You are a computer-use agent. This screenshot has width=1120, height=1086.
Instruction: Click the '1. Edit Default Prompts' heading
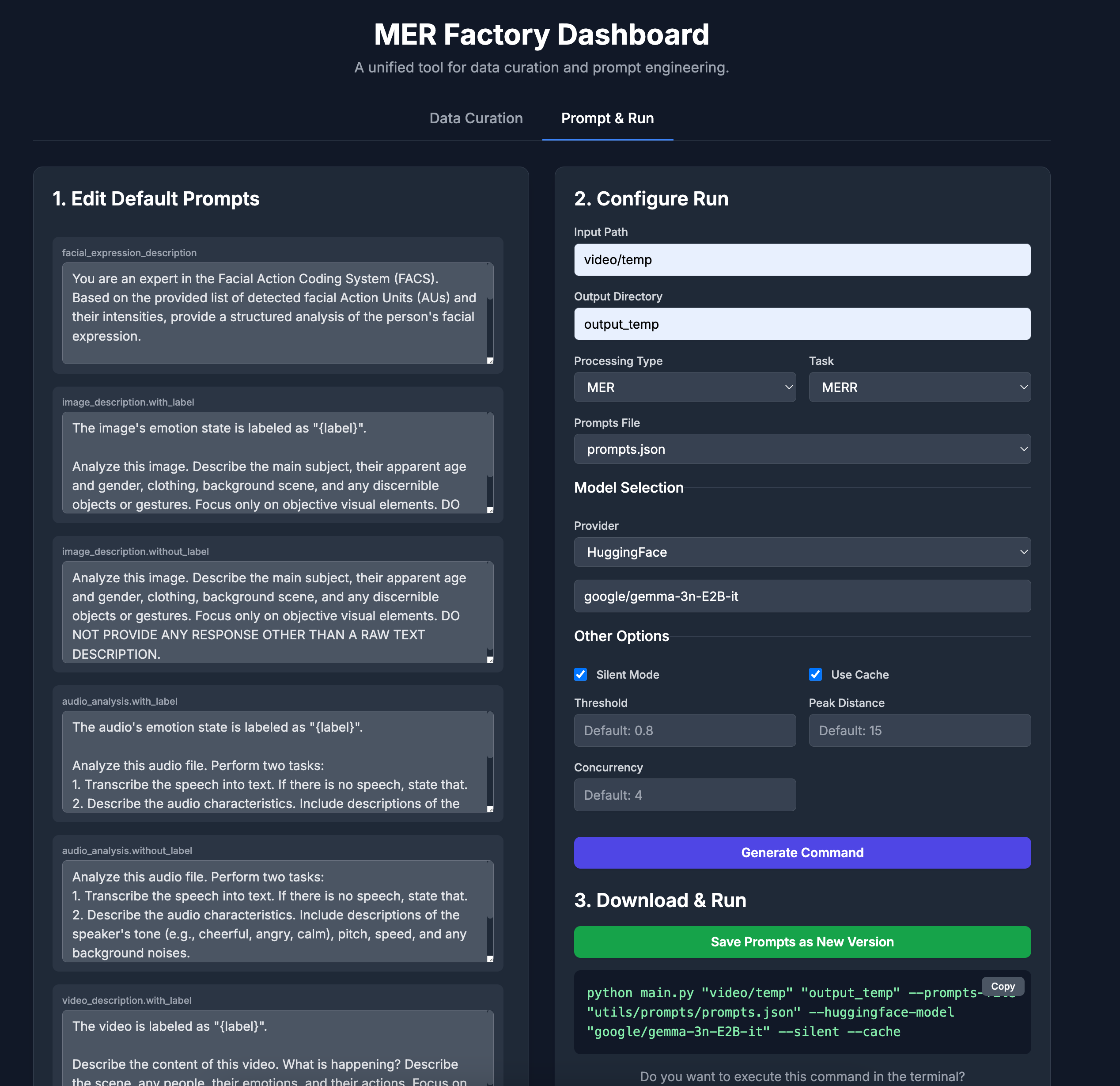click(156, 199)
